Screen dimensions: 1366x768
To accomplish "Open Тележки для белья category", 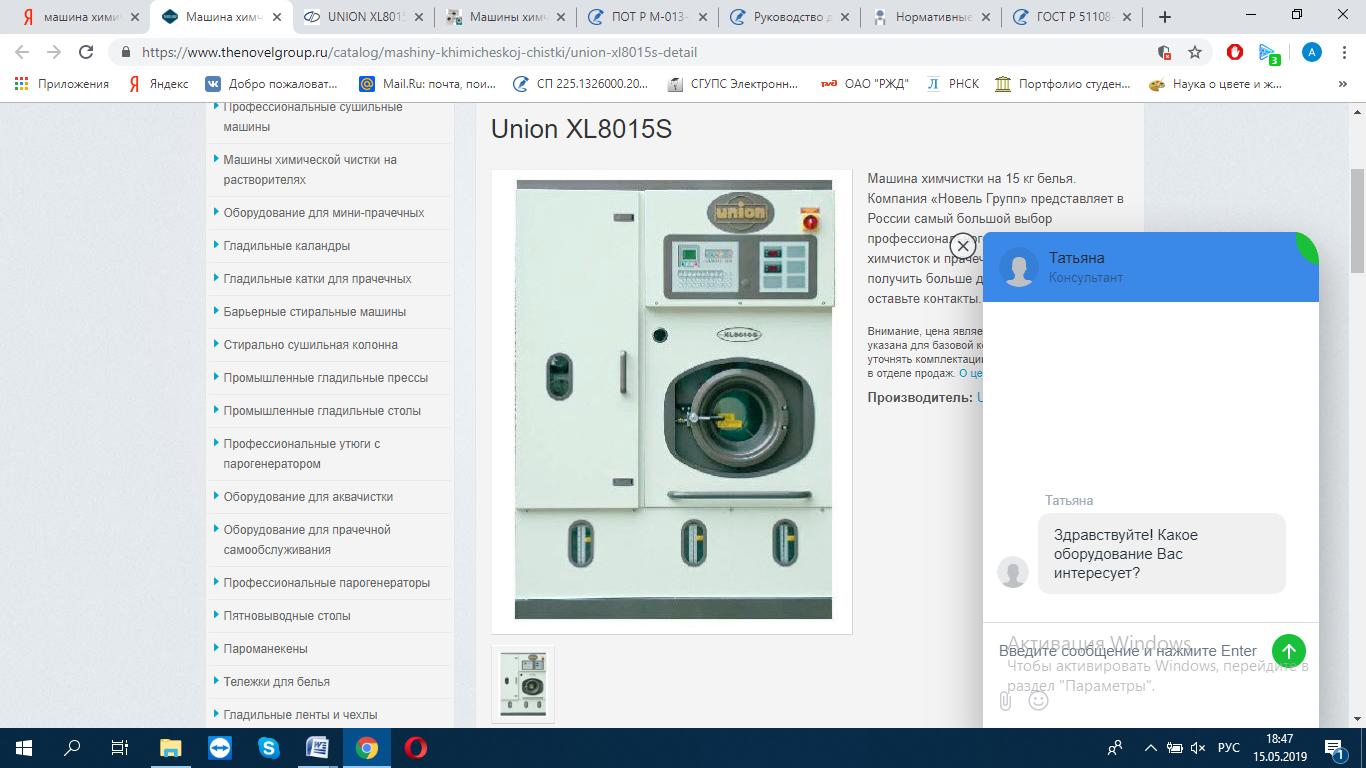I will (277, 682).
